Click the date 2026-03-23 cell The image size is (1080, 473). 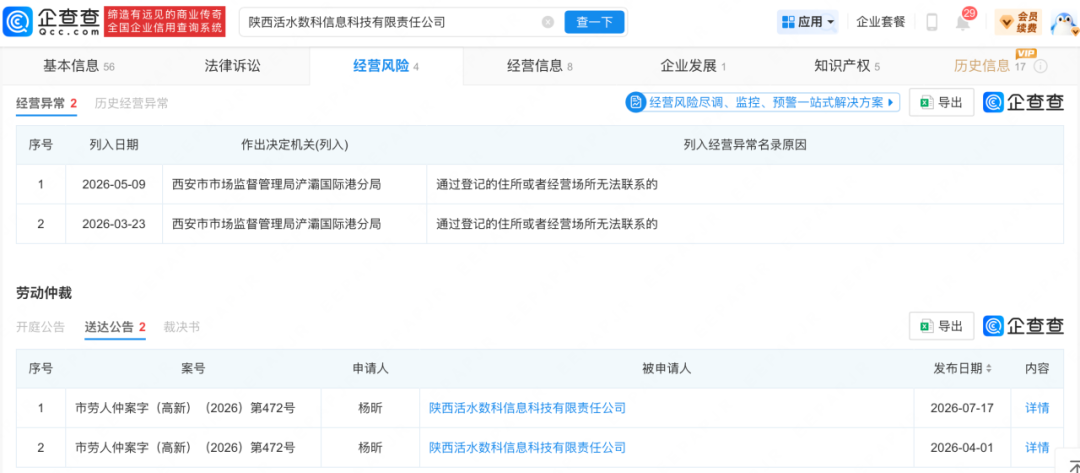114,224
